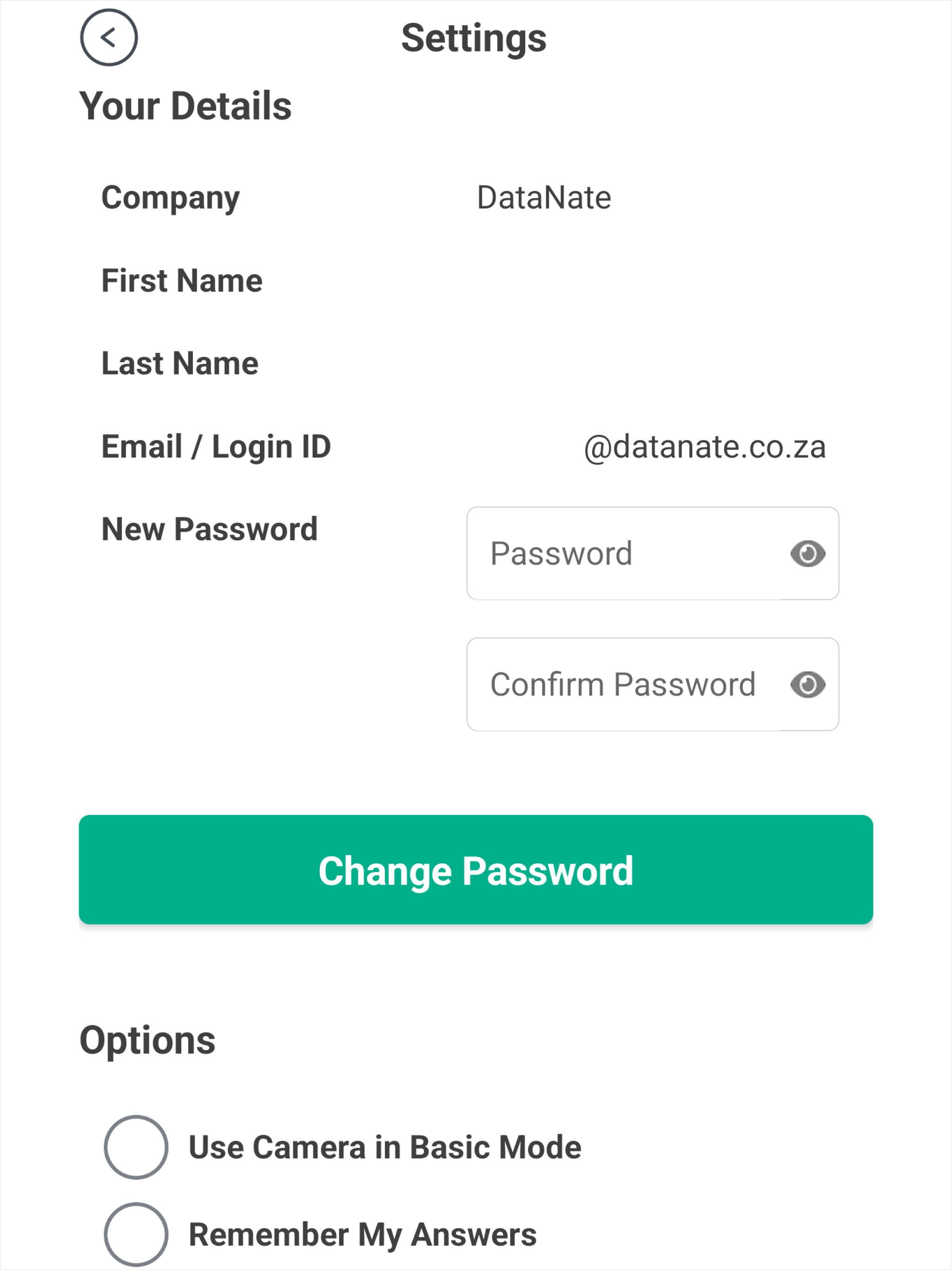Click the Company field label
Image resolution: width=952 pixels, height=1270 pixels.
[x=171, y=198]
